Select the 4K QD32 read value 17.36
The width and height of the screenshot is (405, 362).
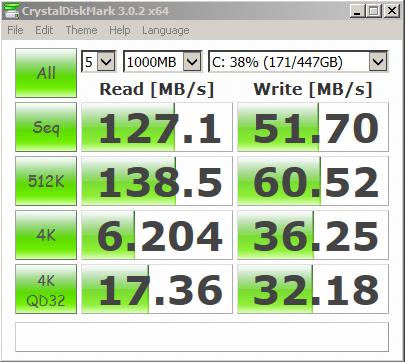(x=157, y=289)
